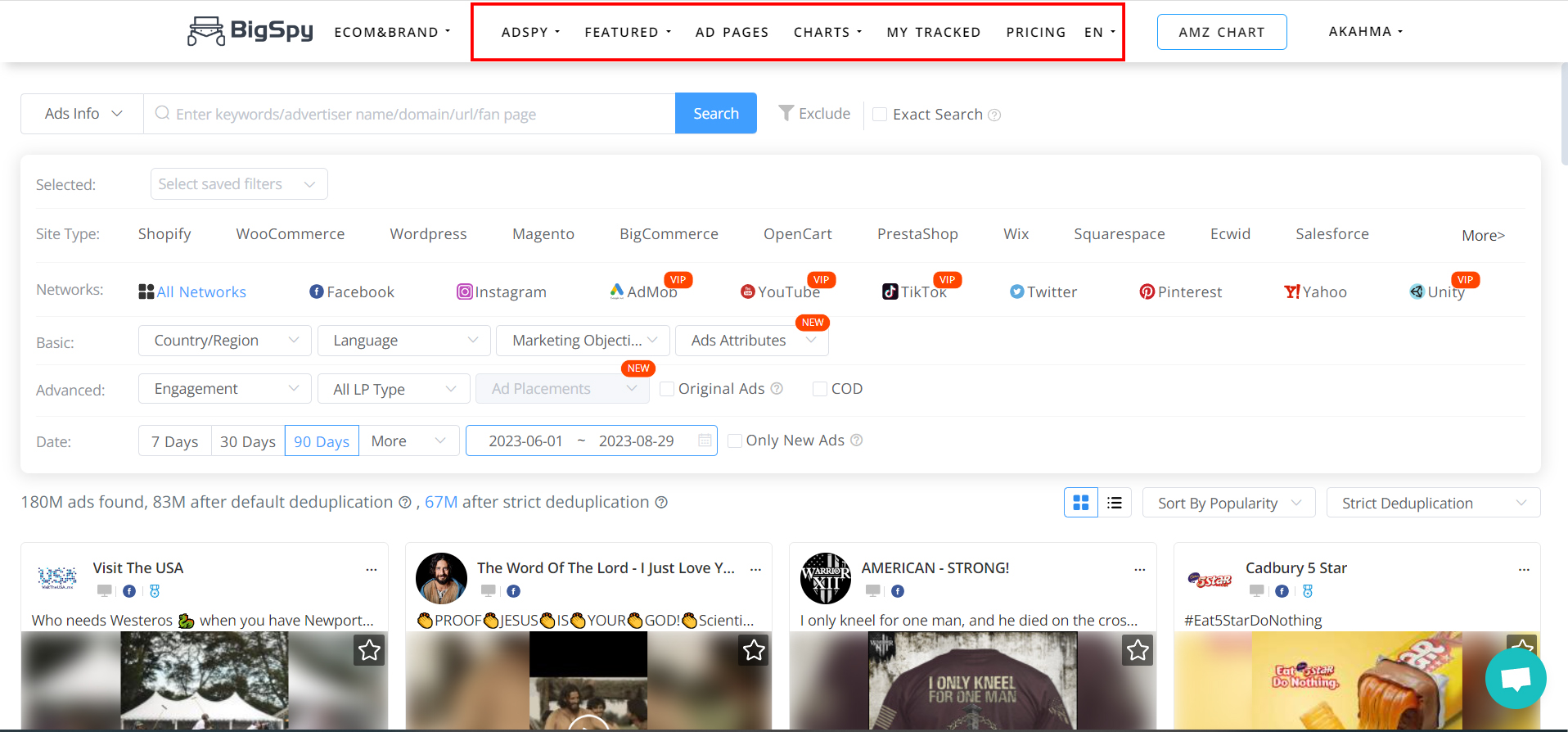Select Twitter network

(x=1043, y=291)
